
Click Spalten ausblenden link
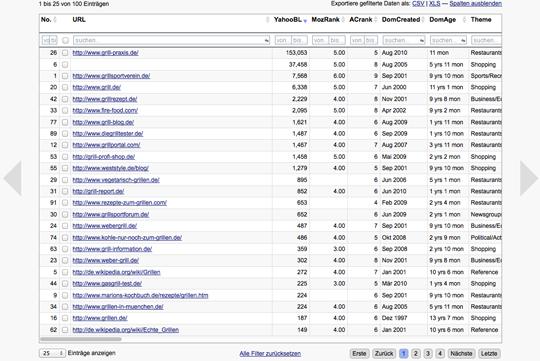pos(476,3)
